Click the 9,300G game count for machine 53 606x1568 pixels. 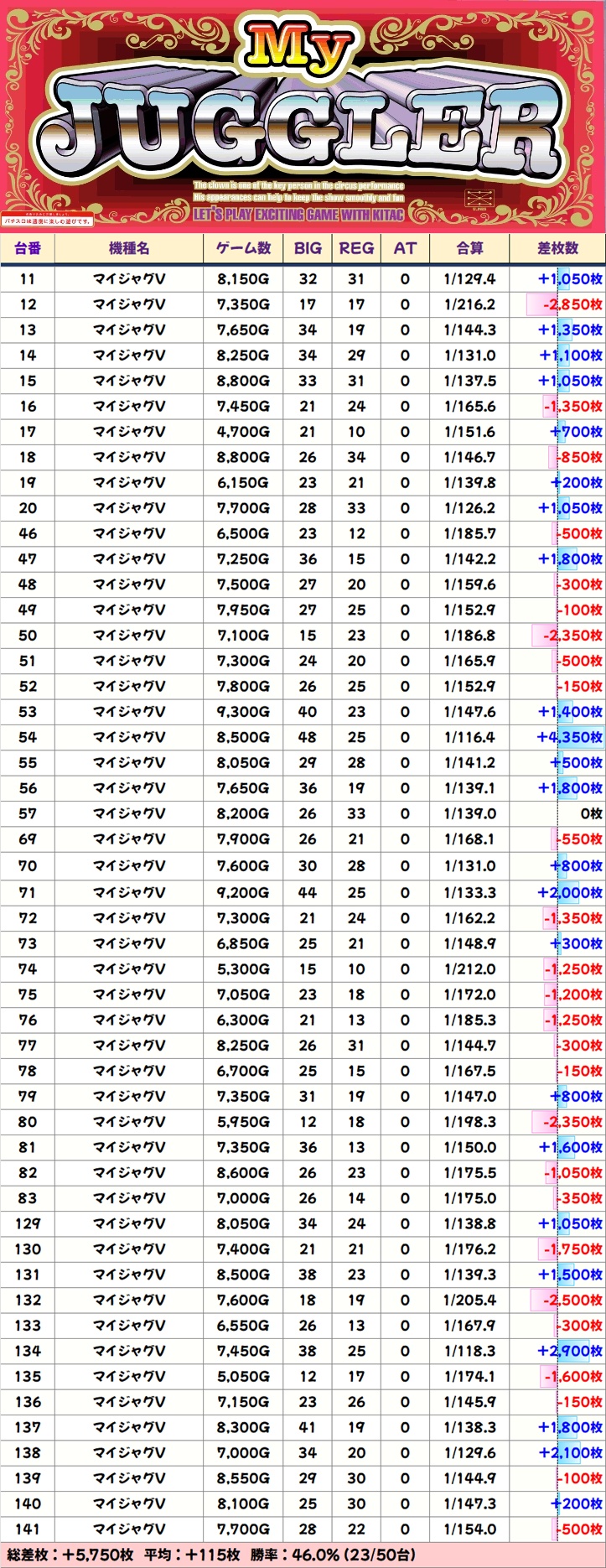click(243, 712)
